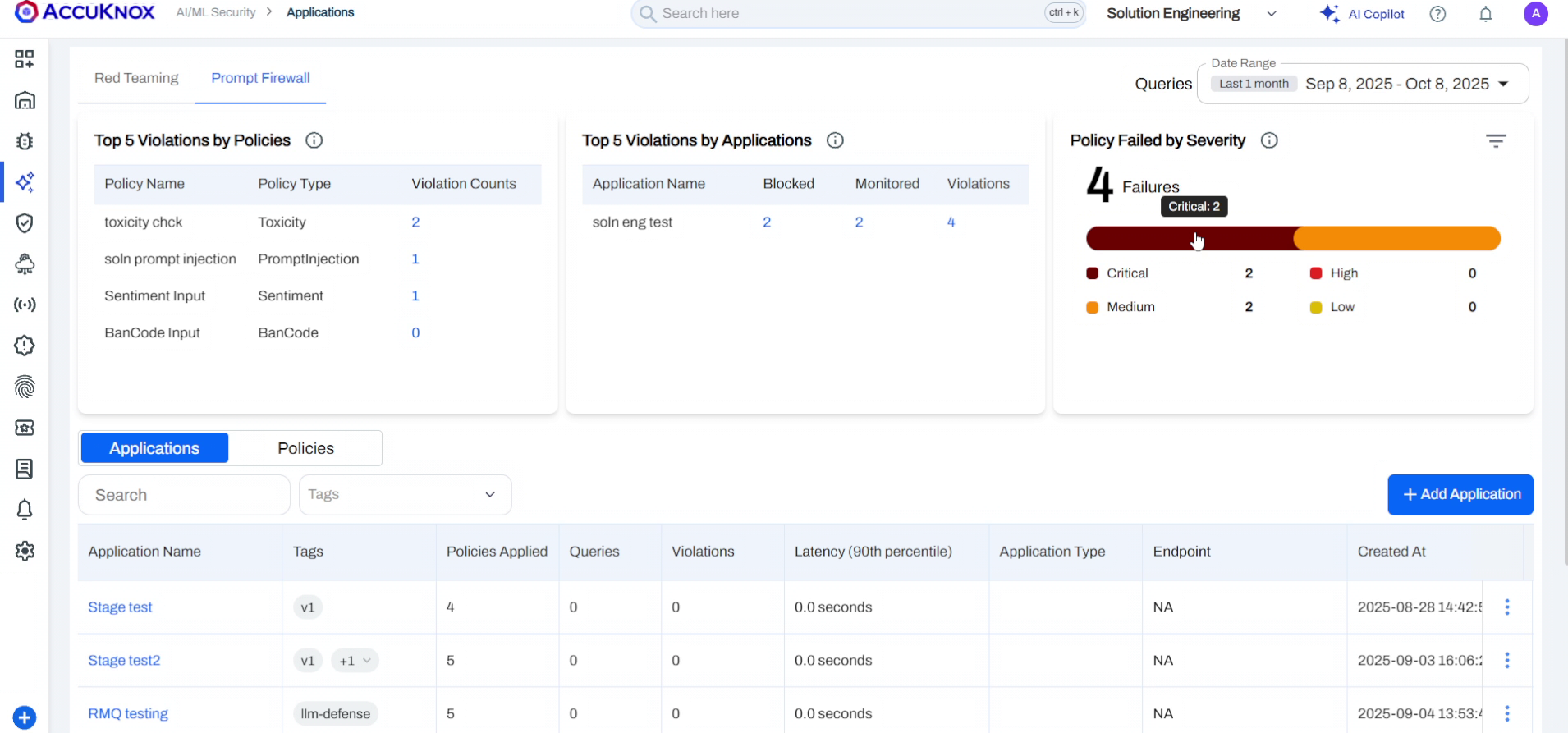Viewport: 1568px width, 733px height.
Task: Show info for Top 5 Violations by Applications
Action: coord(835,140)
